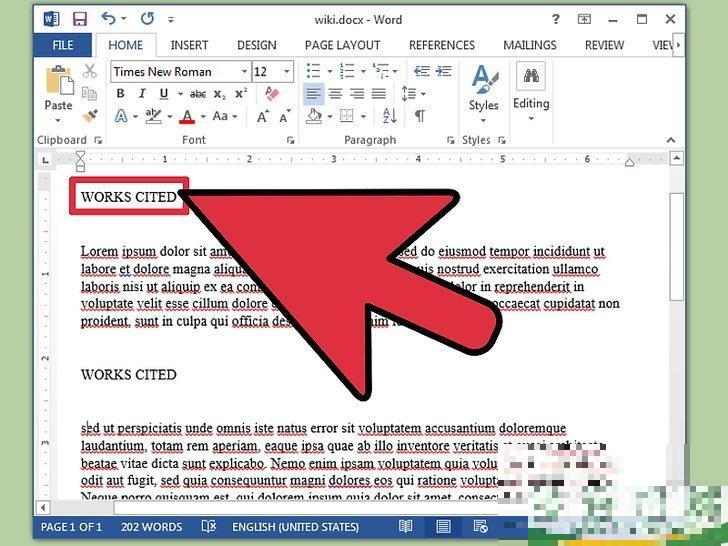Click the Numbering list icon
This screenshot has width=728, height=546.
[347, 71]
